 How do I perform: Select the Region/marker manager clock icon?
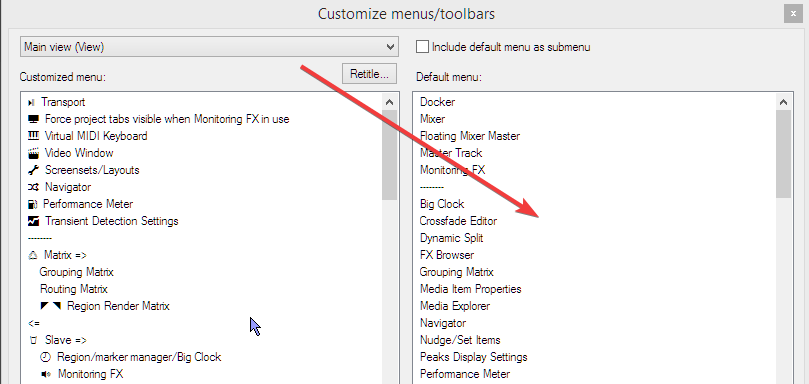pos(46,357)
